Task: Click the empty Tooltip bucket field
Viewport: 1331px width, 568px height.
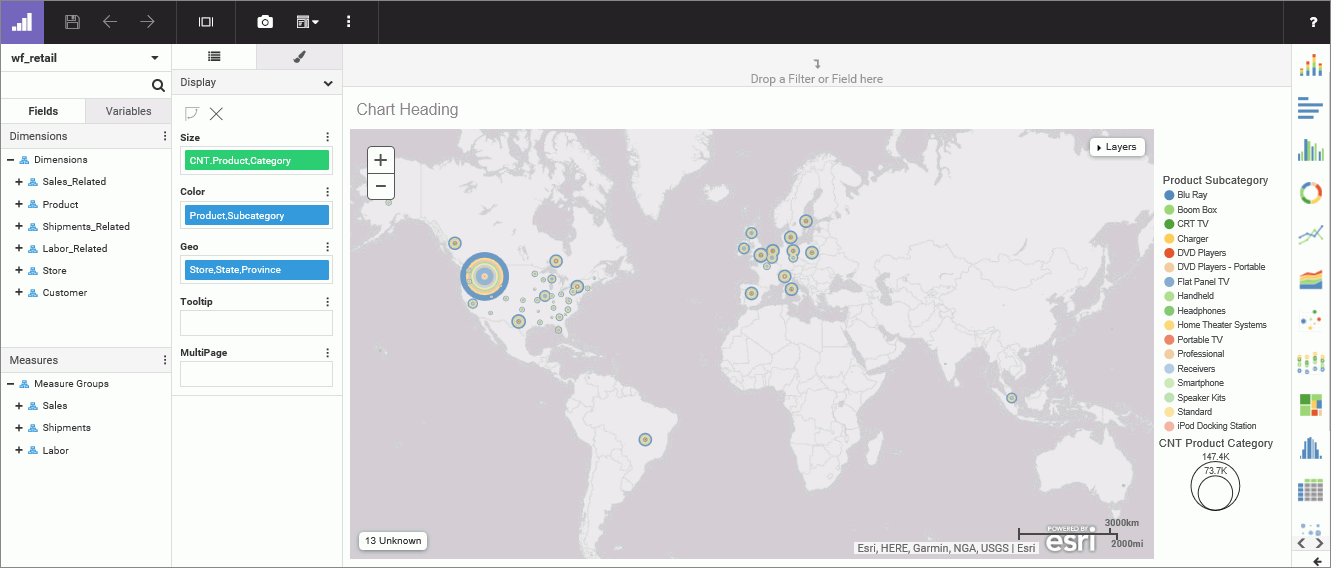Action: (x=256, y=323)
